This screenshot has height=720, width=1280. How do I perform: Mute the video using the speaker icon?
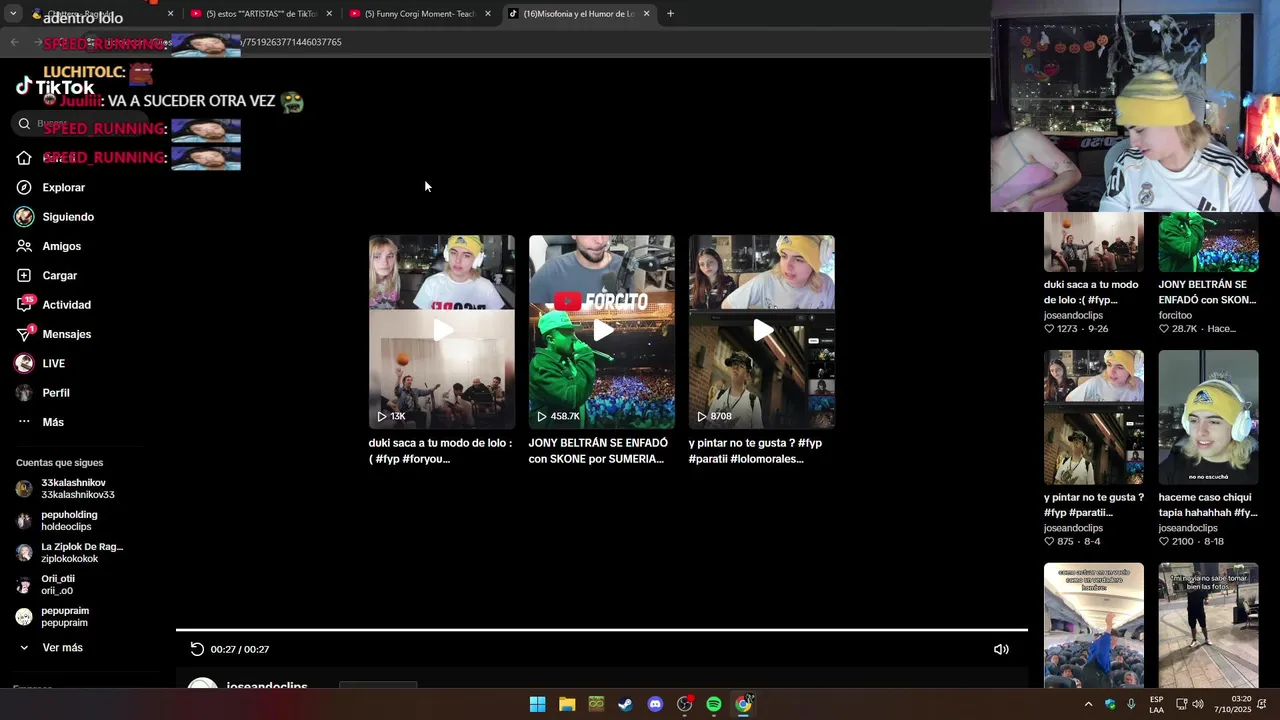(1001, 649)
